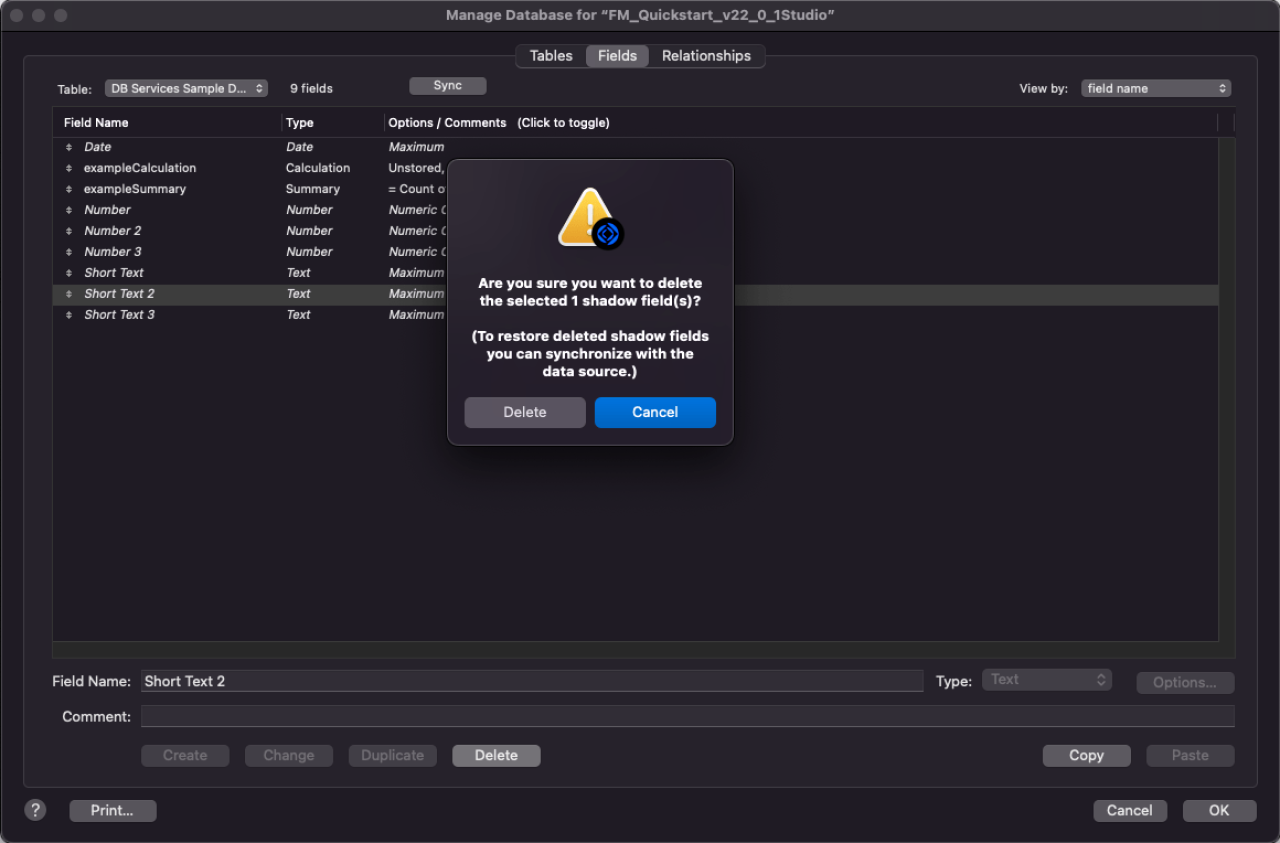Click the Change button
Image resolution: width=1280 pixels, height=843 pixels.
pos(289,756)
